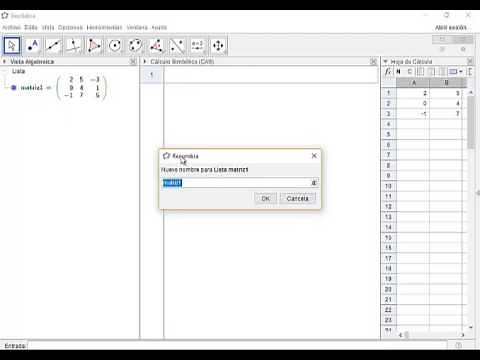Open the Opciones menu

tap(70, 27)
